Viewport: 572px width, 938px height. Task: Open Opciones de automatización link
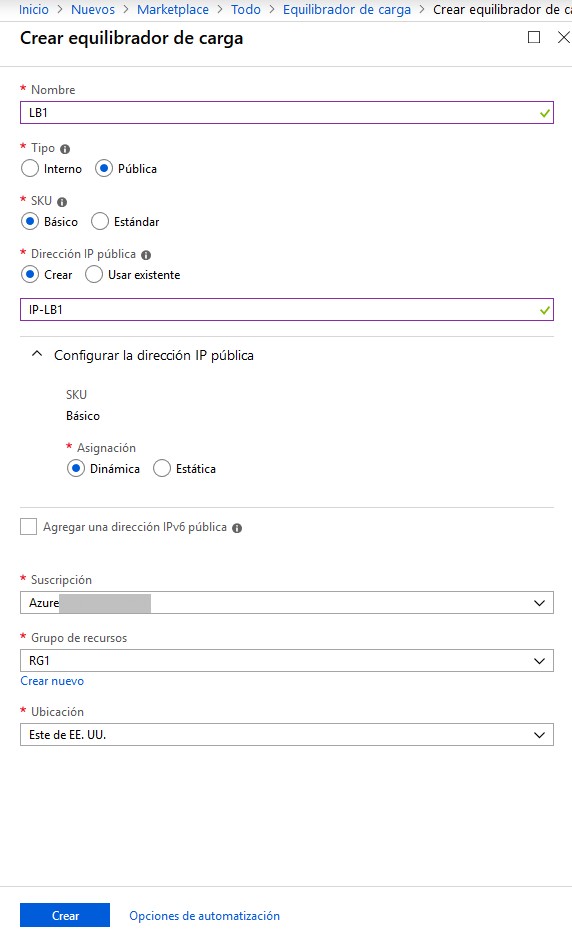205,916
